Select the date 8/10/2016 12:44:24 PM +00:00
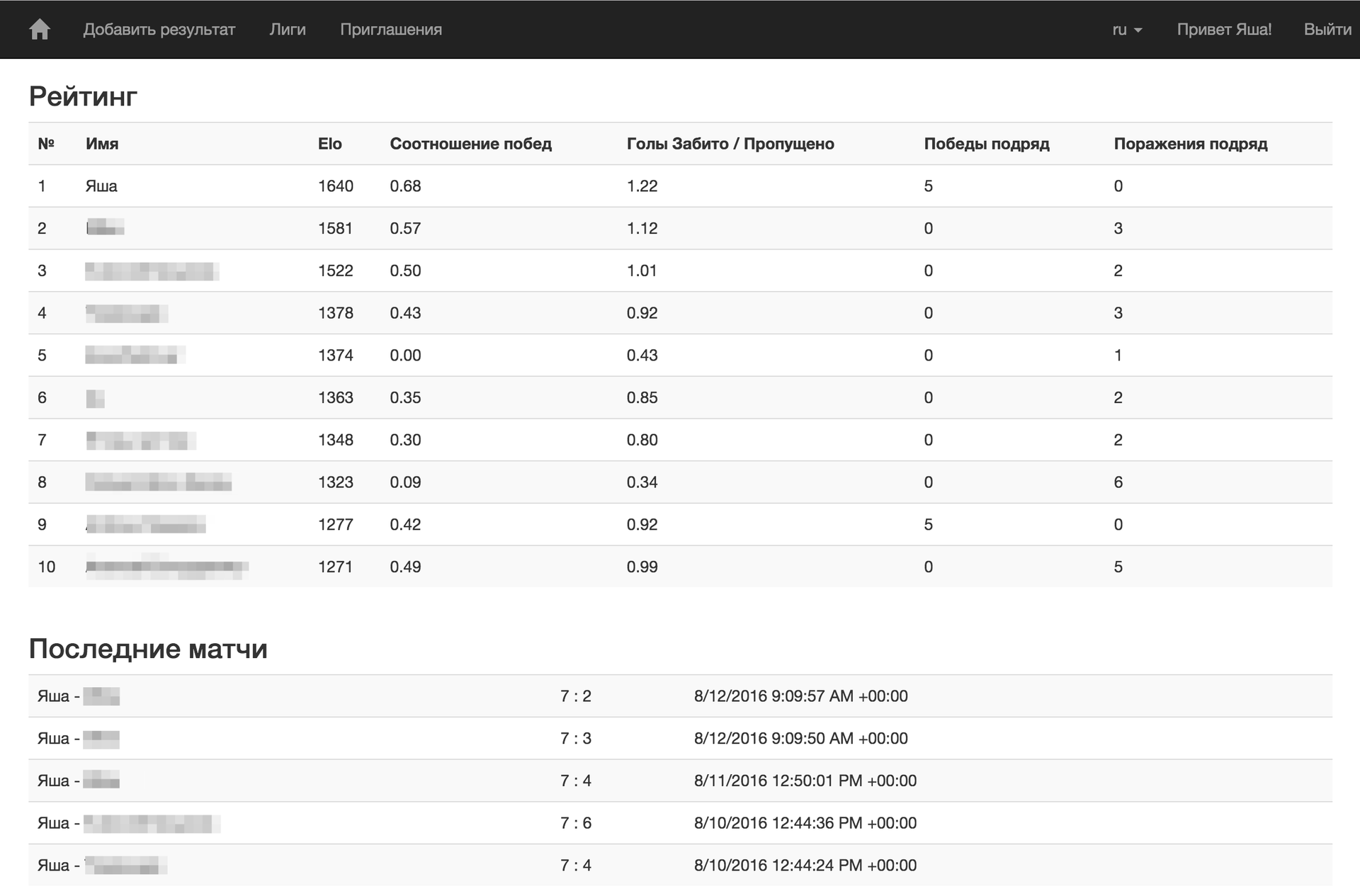 (805, 866)
